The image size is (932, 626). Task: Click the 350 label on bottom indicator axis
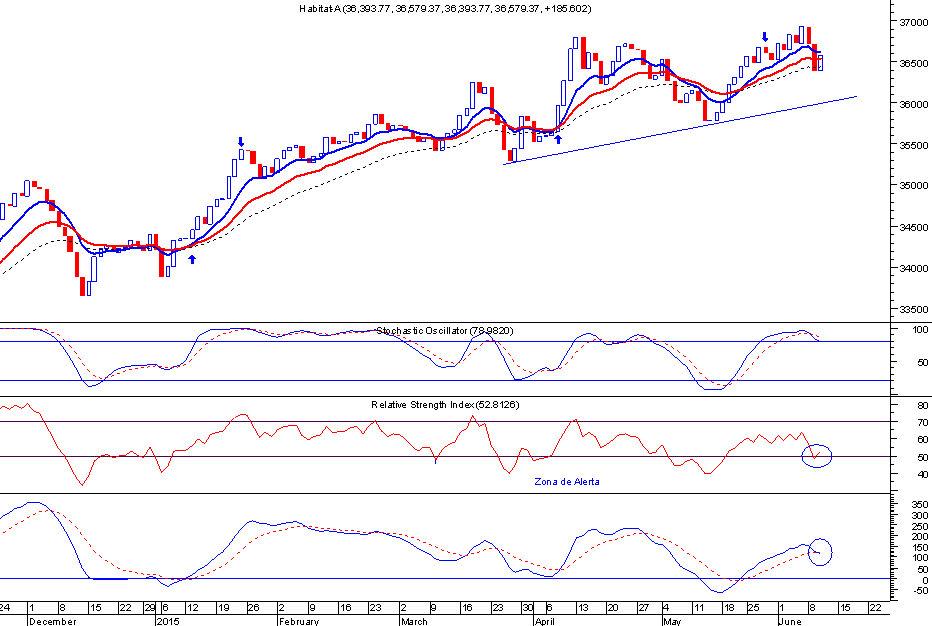point(920,504)
